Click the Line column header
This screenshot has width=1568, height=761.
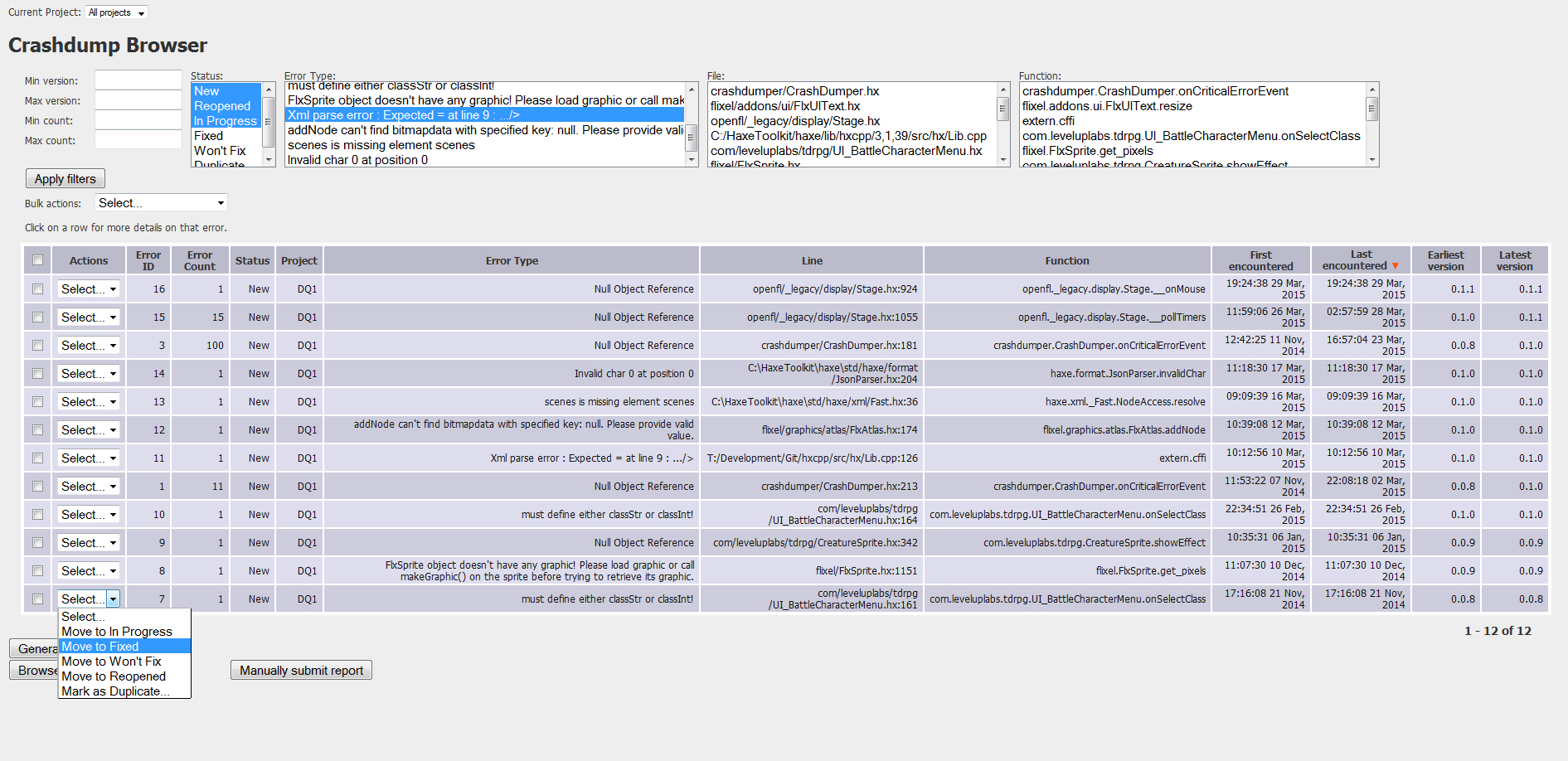coord(812,260)
